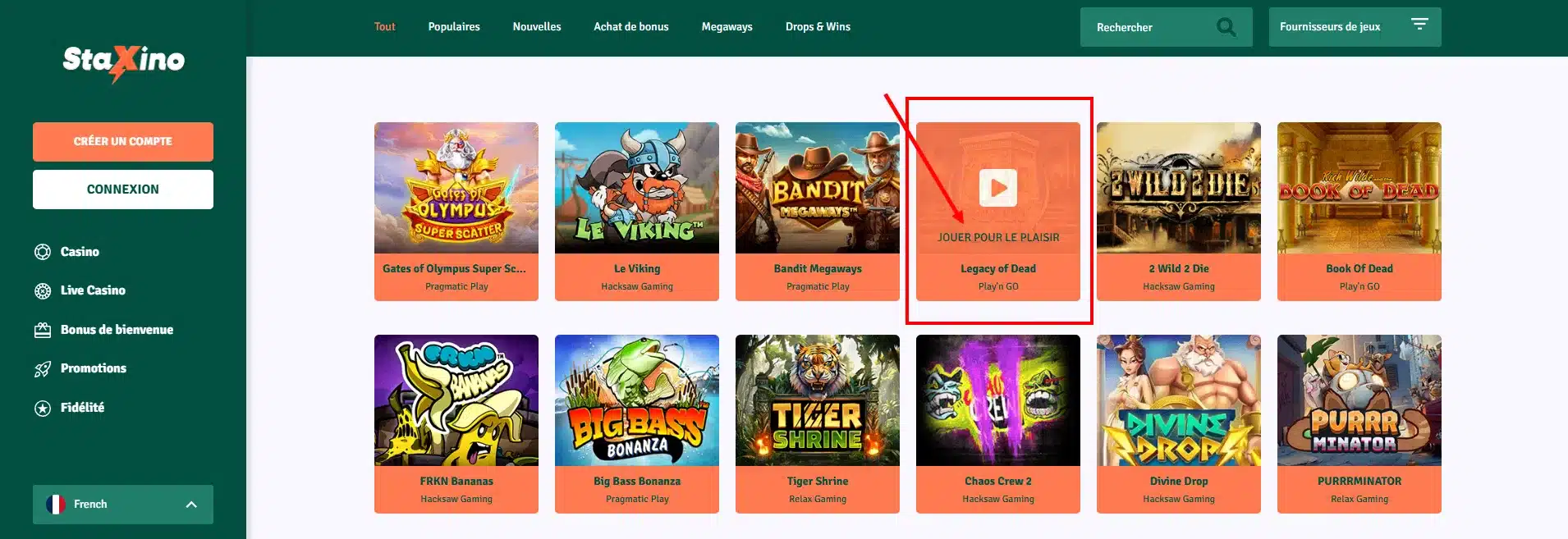Click the French flag icon
This screenshot has height=539, width=1568.
pos(56,505)
